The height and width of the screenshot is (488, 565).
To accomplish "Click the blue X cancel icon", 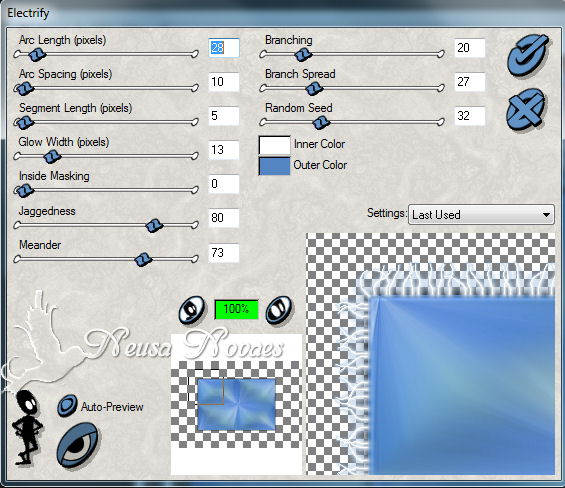I will [526, 109].
